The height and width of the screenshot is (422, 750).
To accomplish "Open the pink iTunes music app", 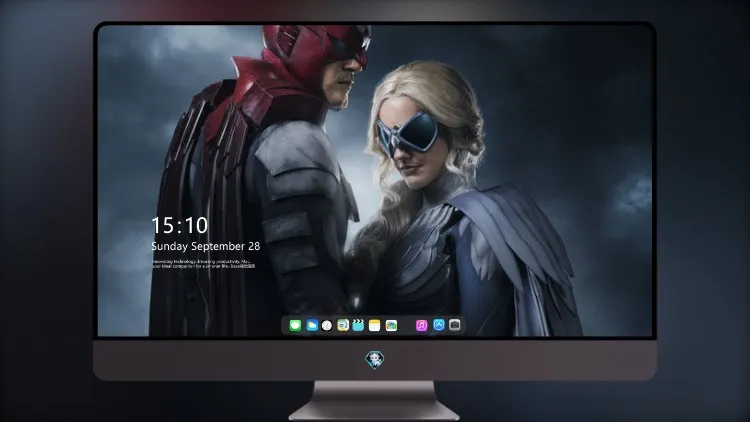I will click(421, 325).
